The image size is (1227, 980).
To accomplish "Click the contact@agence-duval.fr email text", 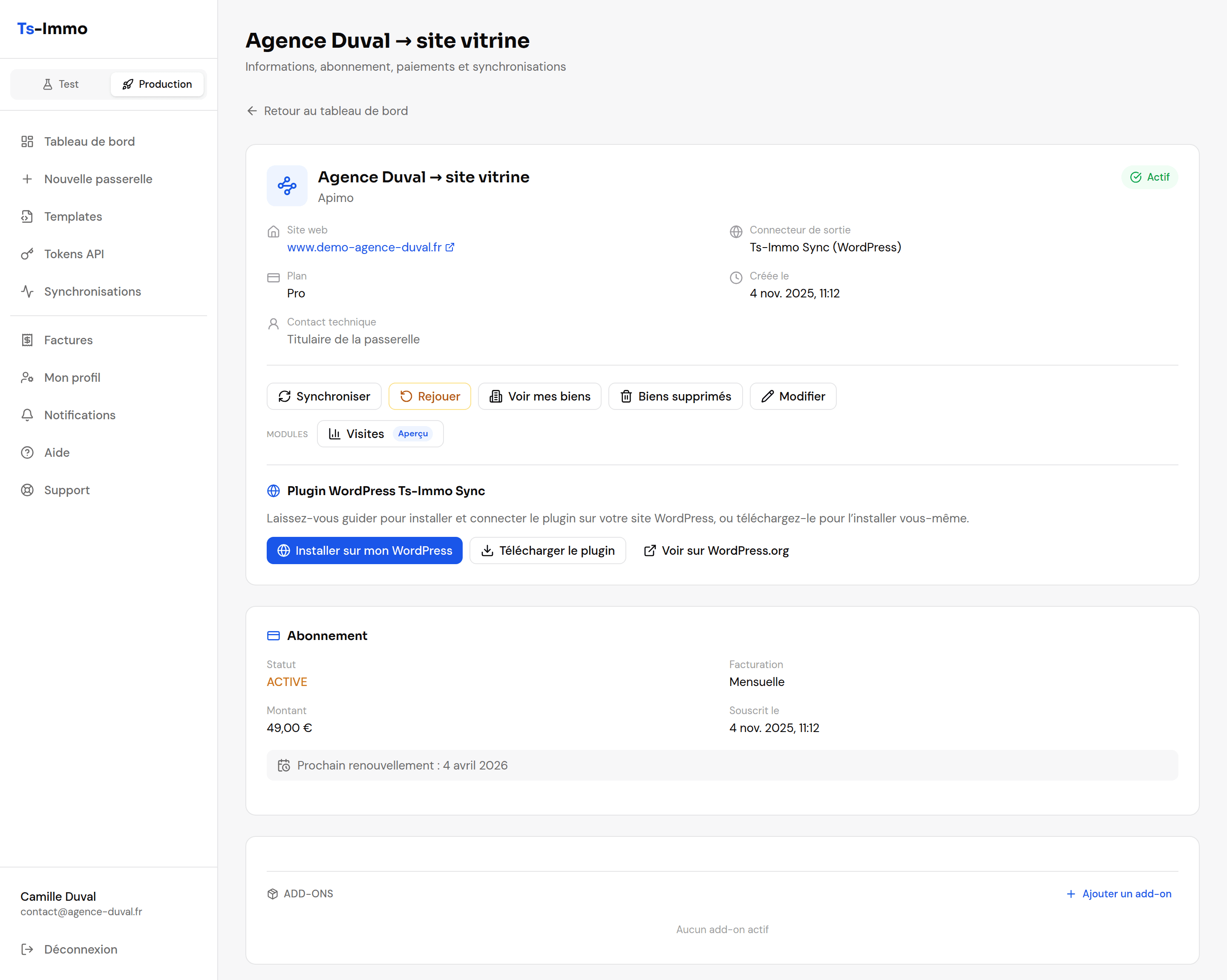I will coord(81,912).
